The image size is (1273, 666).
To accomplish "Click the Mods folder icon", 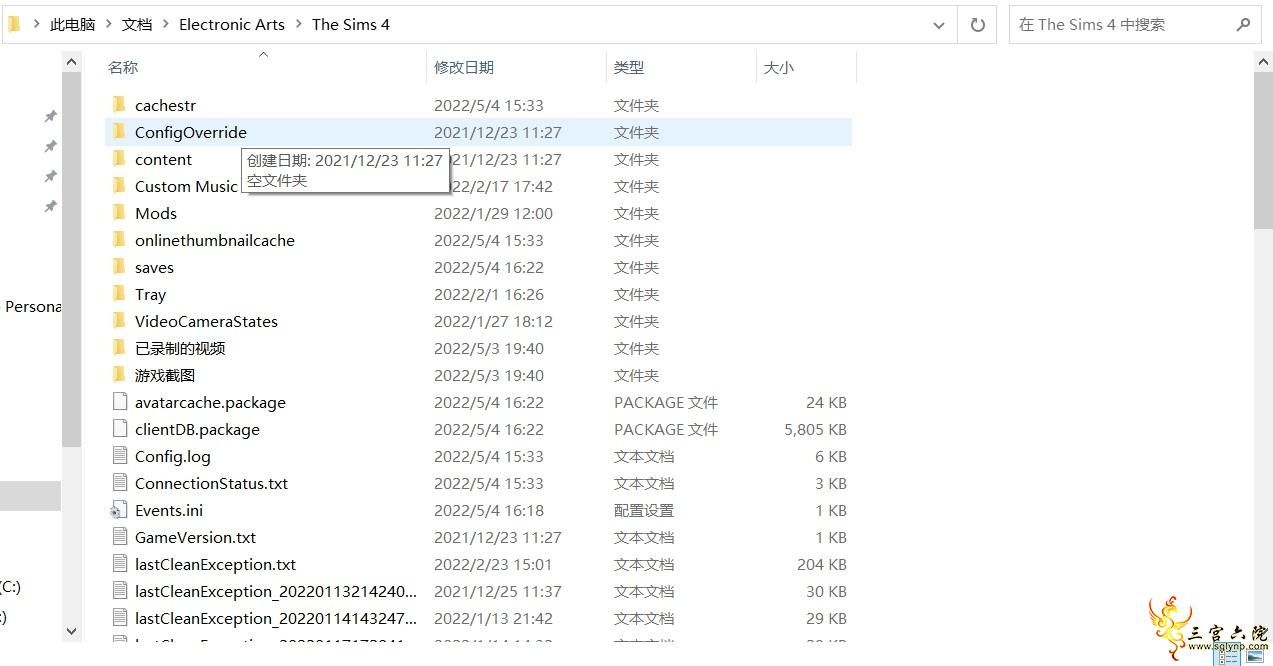I will 119,213.
